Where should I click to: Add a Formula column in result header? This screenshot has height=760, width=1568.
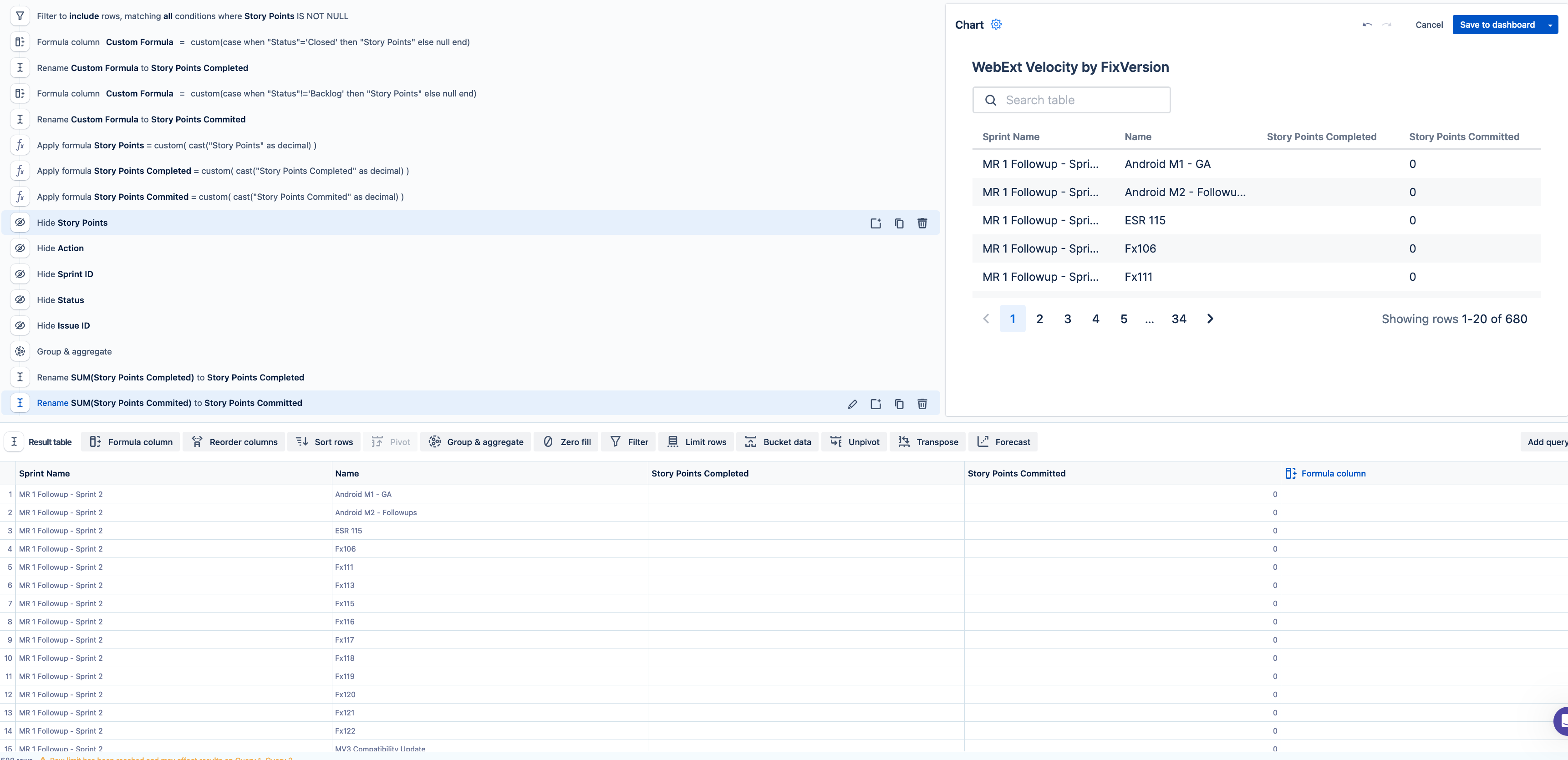pyautogui.click(x=1325, y=473)
